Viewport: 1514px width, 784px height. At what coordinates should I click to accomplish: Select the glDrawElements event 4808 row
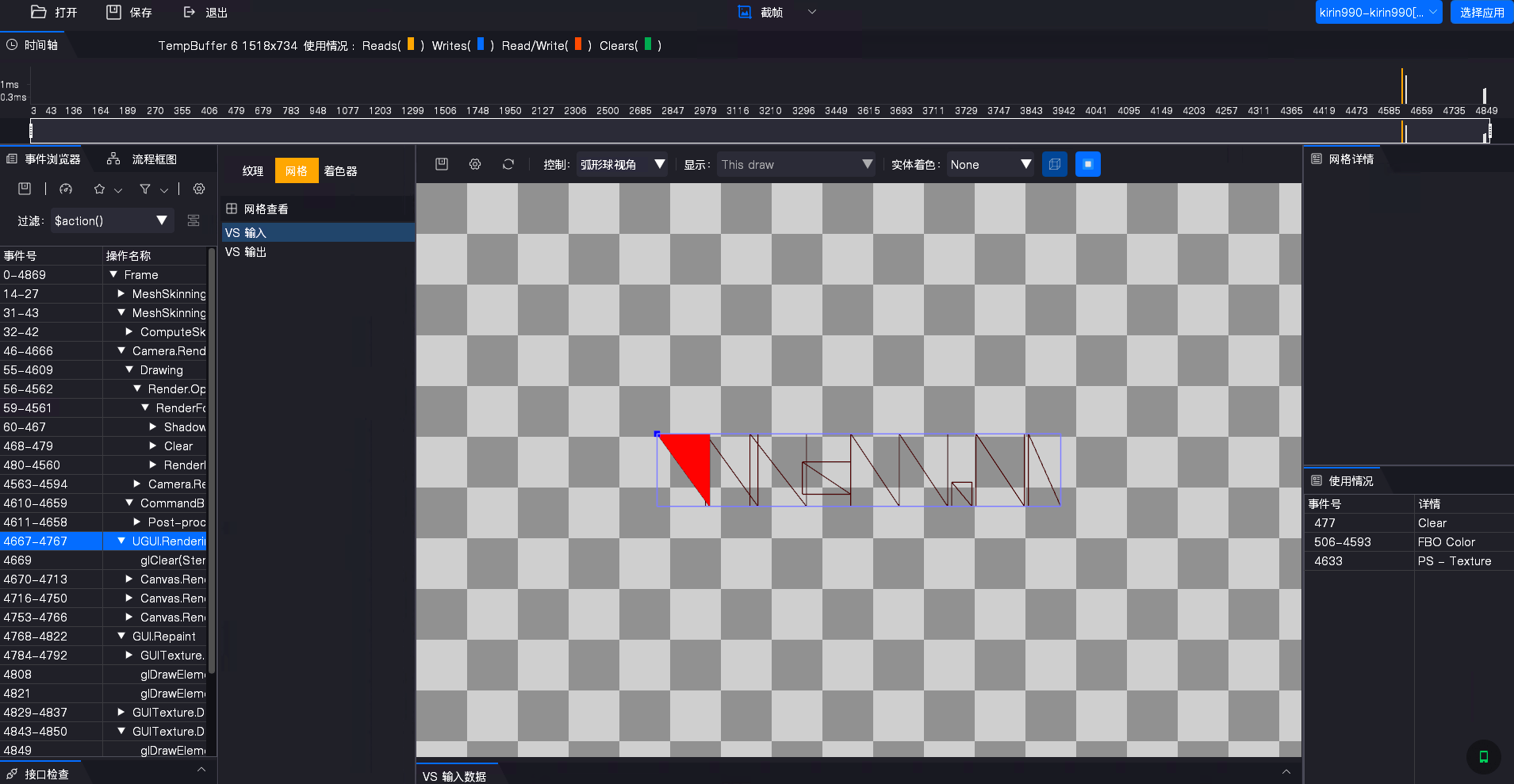pyautogui.click(x=103, y=675)
